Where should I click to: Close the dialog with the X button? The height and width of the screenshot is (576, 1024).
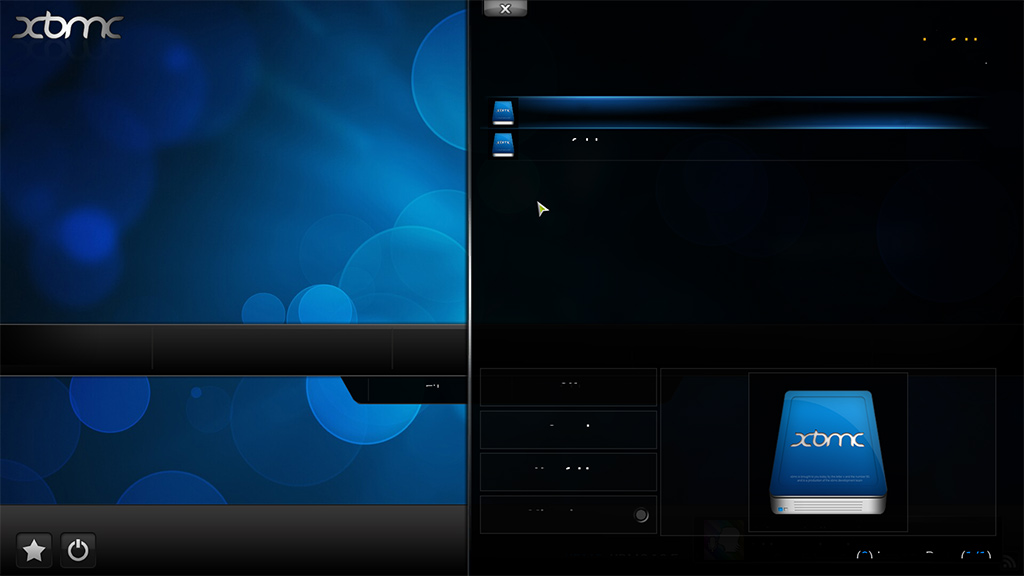pyautogui.click(x=505, y=8)
